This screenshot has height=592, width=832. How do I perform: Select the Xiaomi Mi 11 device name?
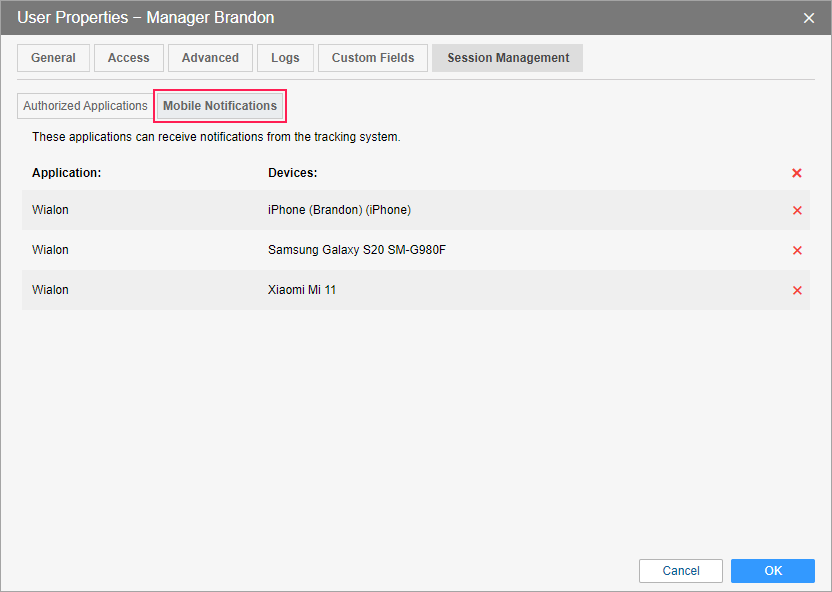point(302,290)
